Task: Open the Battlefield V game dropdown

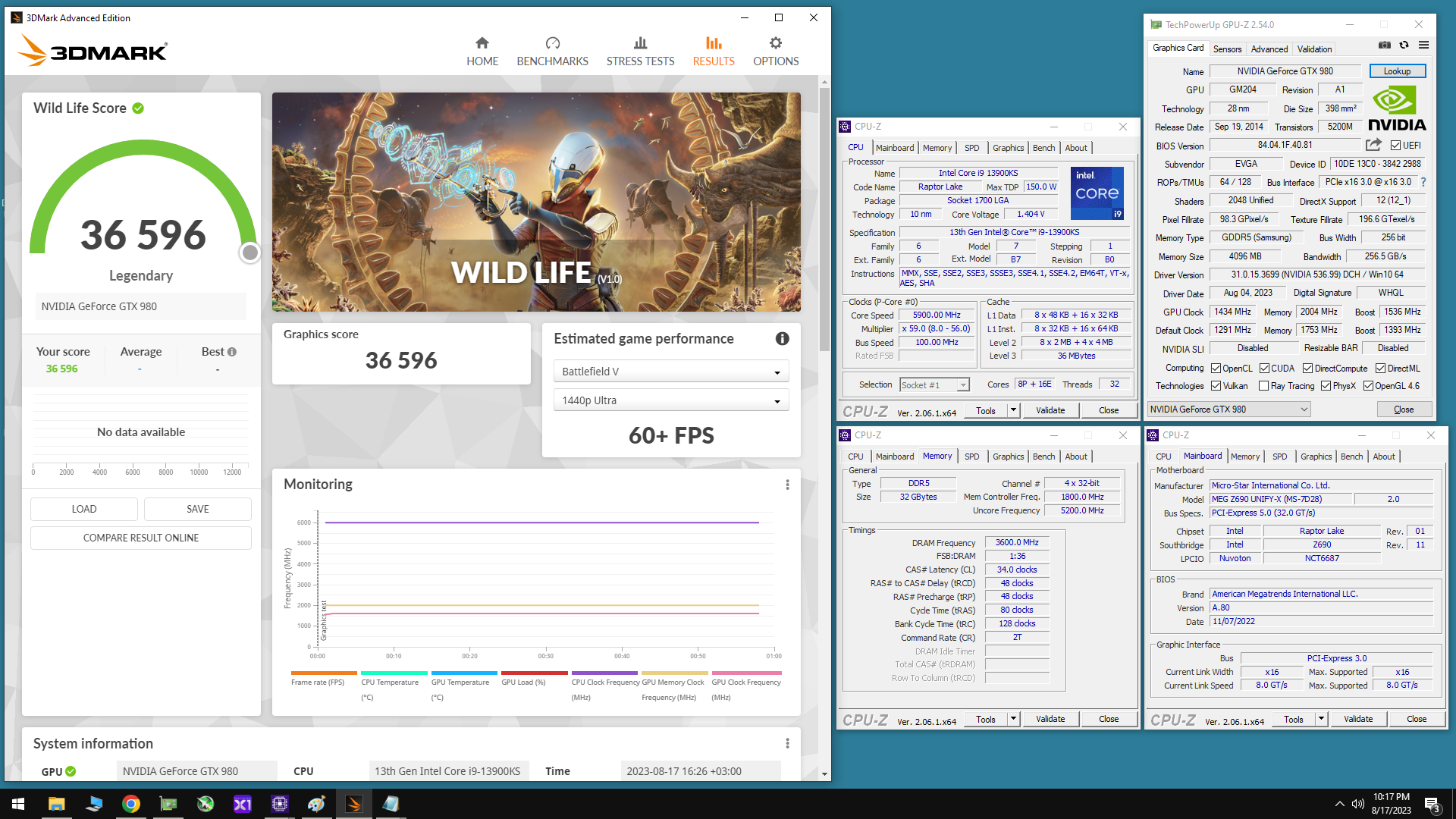Action: (x=671, y=372)
